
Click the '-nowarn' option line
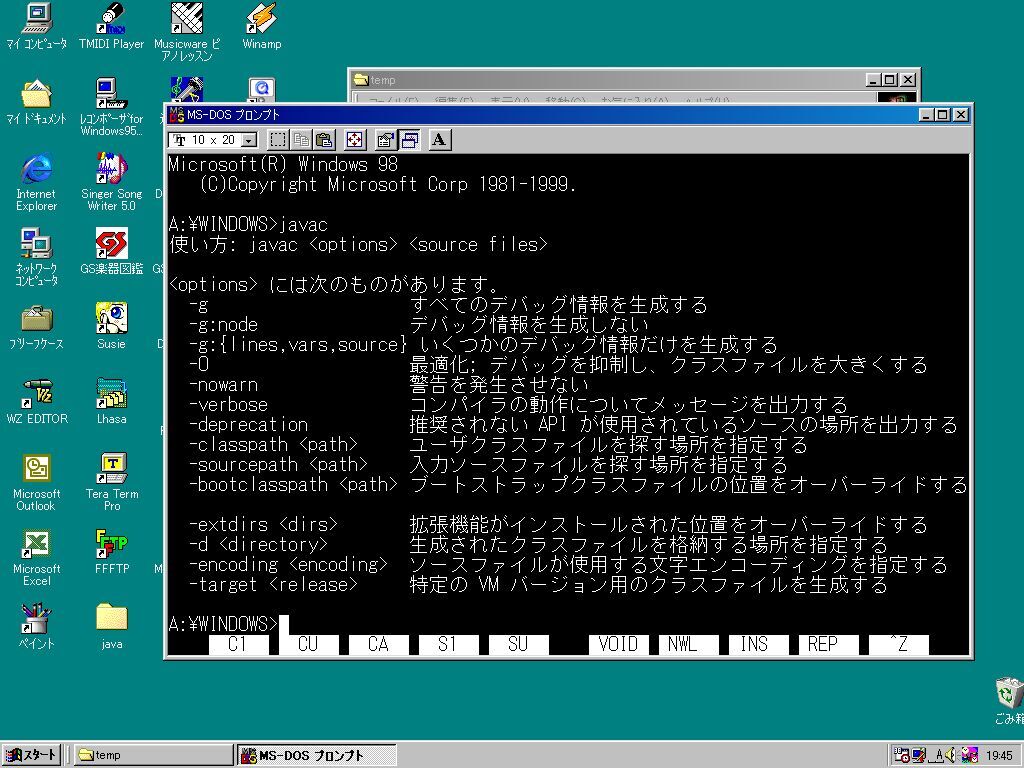(389, 385)
